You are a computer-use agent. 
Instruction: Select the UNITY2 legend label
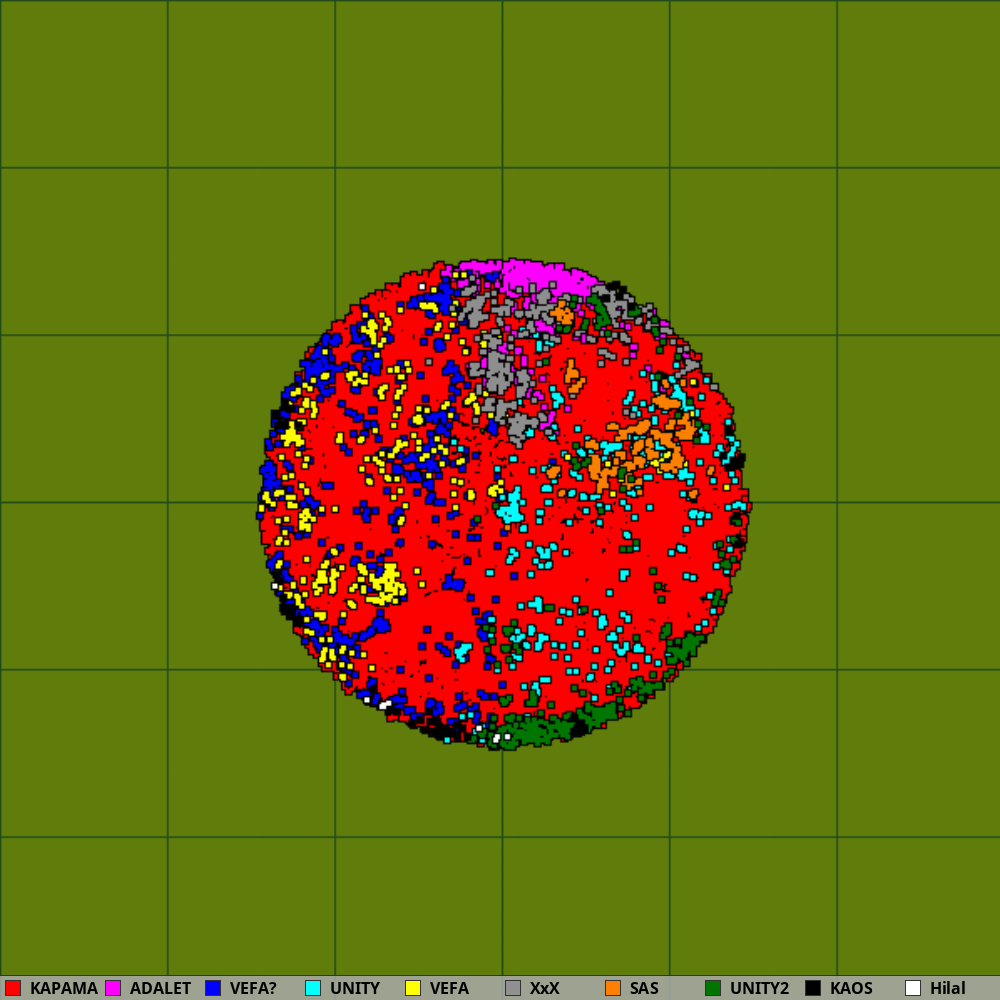(759, 988)
